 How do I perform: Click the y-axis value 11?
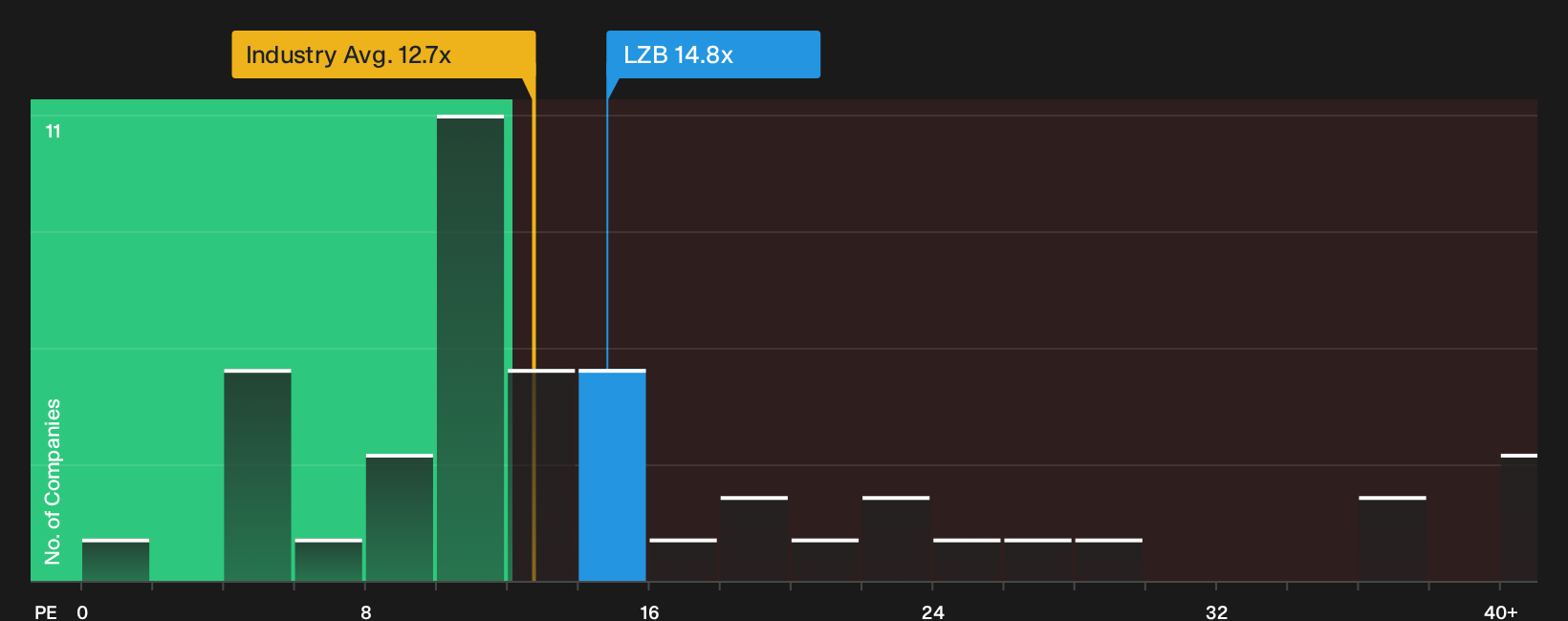pos(54,131)
